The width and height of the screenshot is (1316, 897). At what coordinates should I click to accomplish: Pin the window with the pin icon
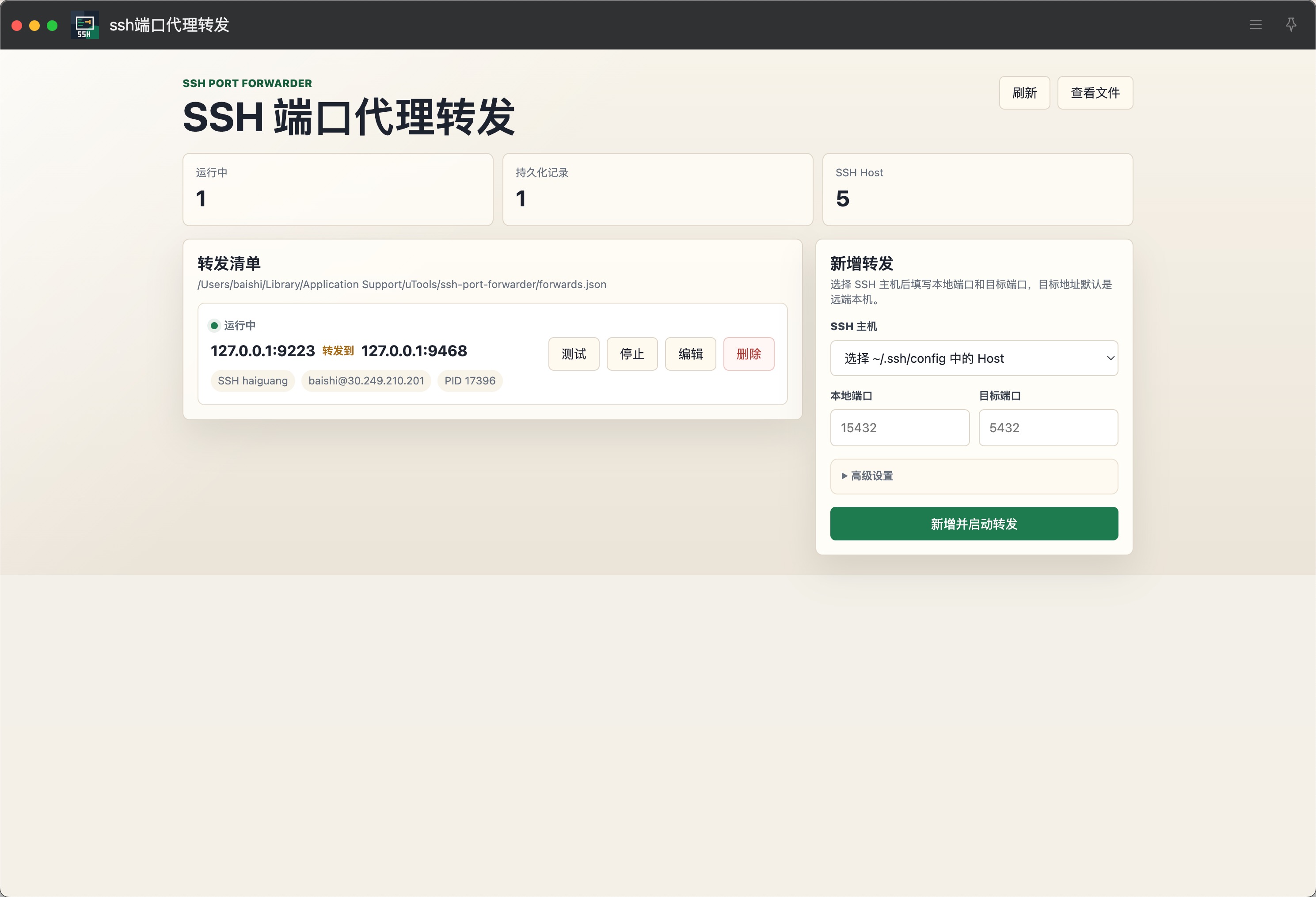(1291, 25)
